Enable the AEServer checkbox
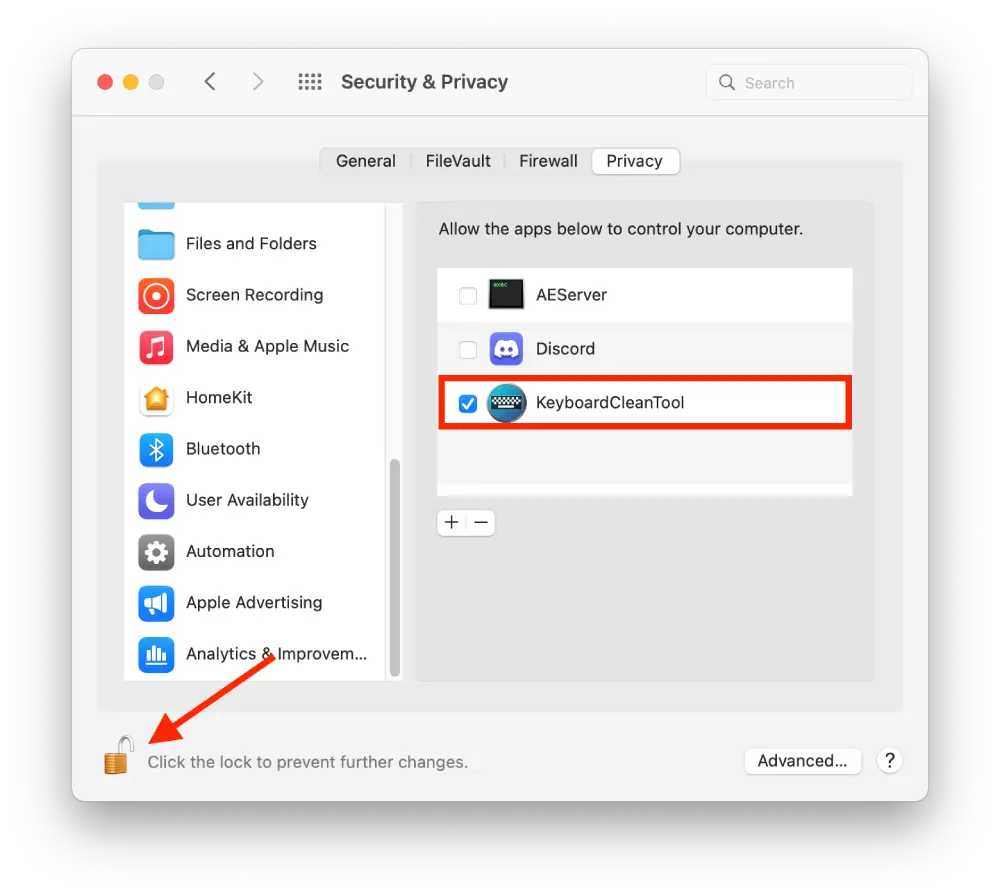The image size is (1000, 896). (467, 295)
